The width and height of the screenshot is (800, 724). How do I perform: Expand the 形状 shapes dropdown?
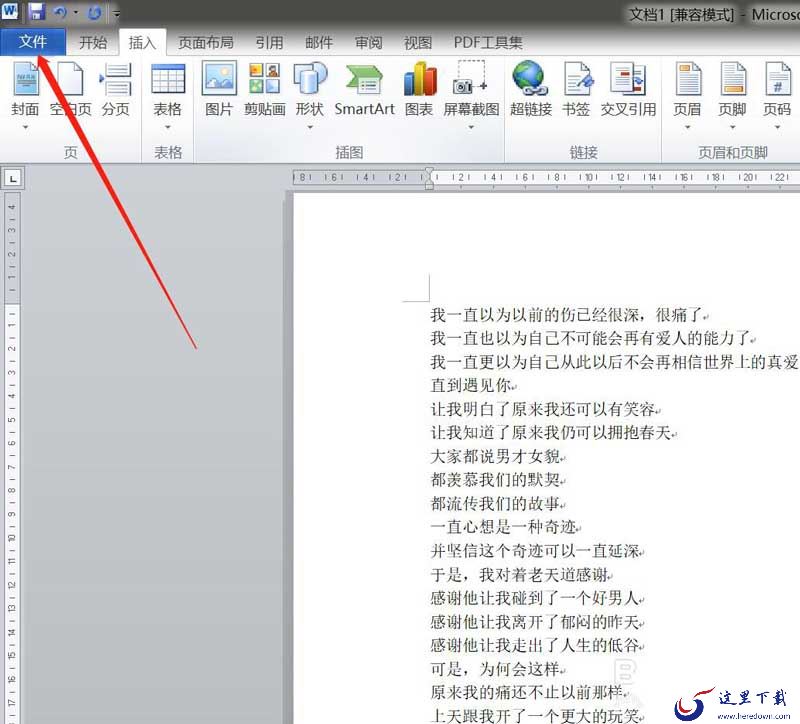(310, 127)
